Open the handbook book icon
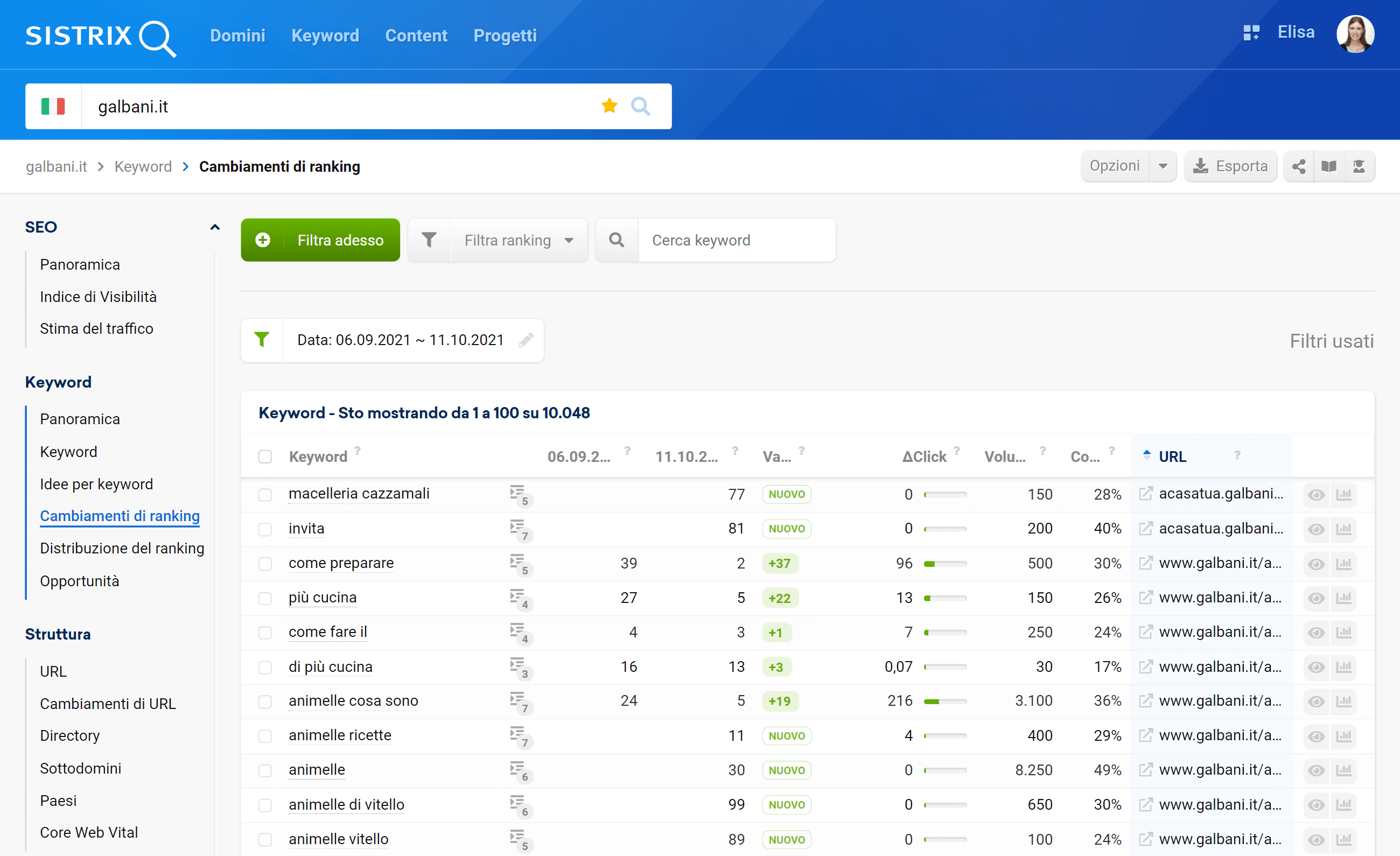 point(1328,166)
